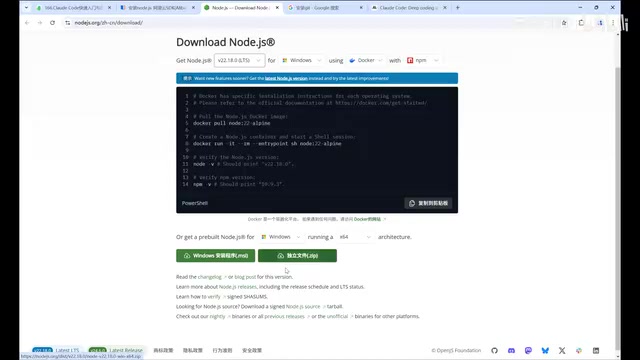Click the browser forward arrow

pos(40,23)
